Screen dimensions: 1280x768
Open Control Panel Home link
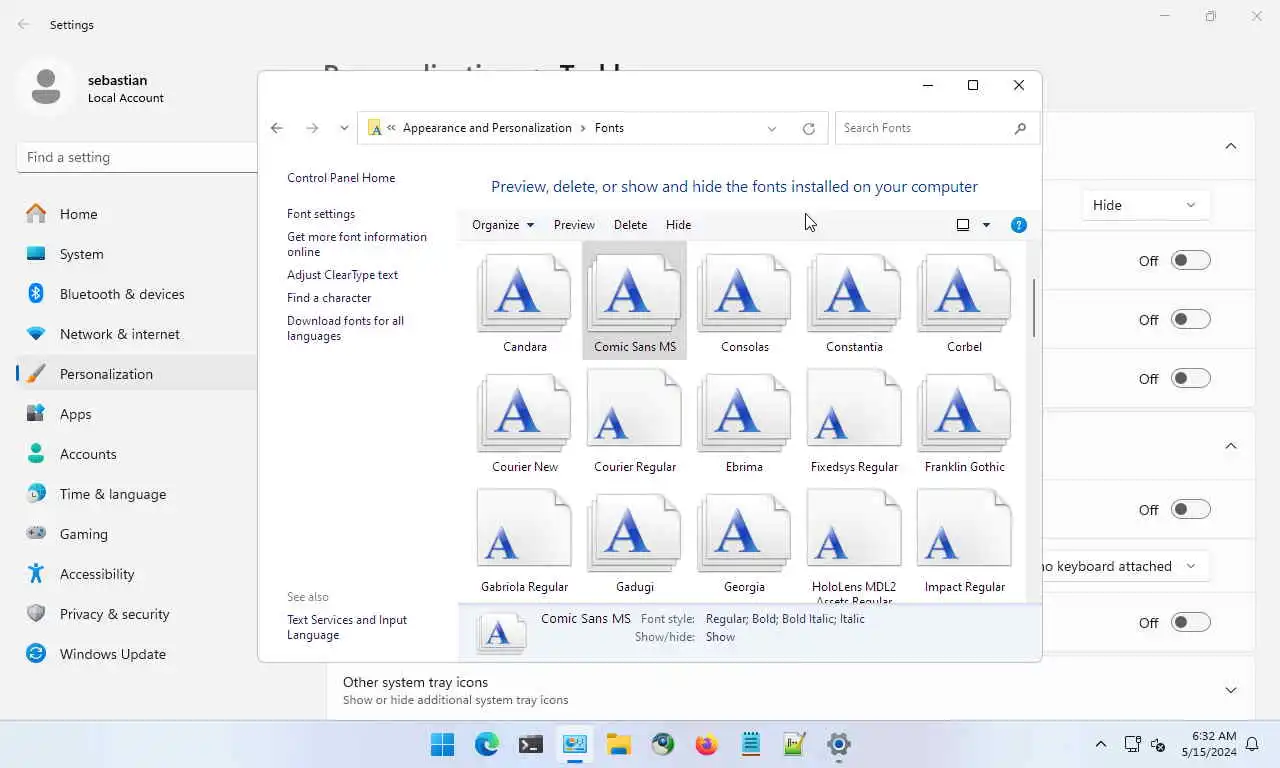(x=341, y=178)
